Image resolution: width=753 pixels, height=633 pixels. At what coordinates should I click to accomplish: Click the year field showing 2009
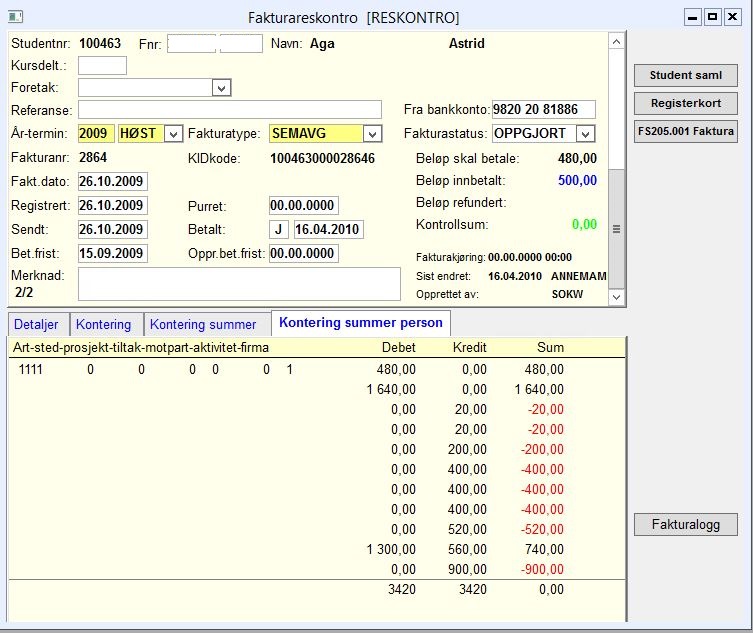97,134
